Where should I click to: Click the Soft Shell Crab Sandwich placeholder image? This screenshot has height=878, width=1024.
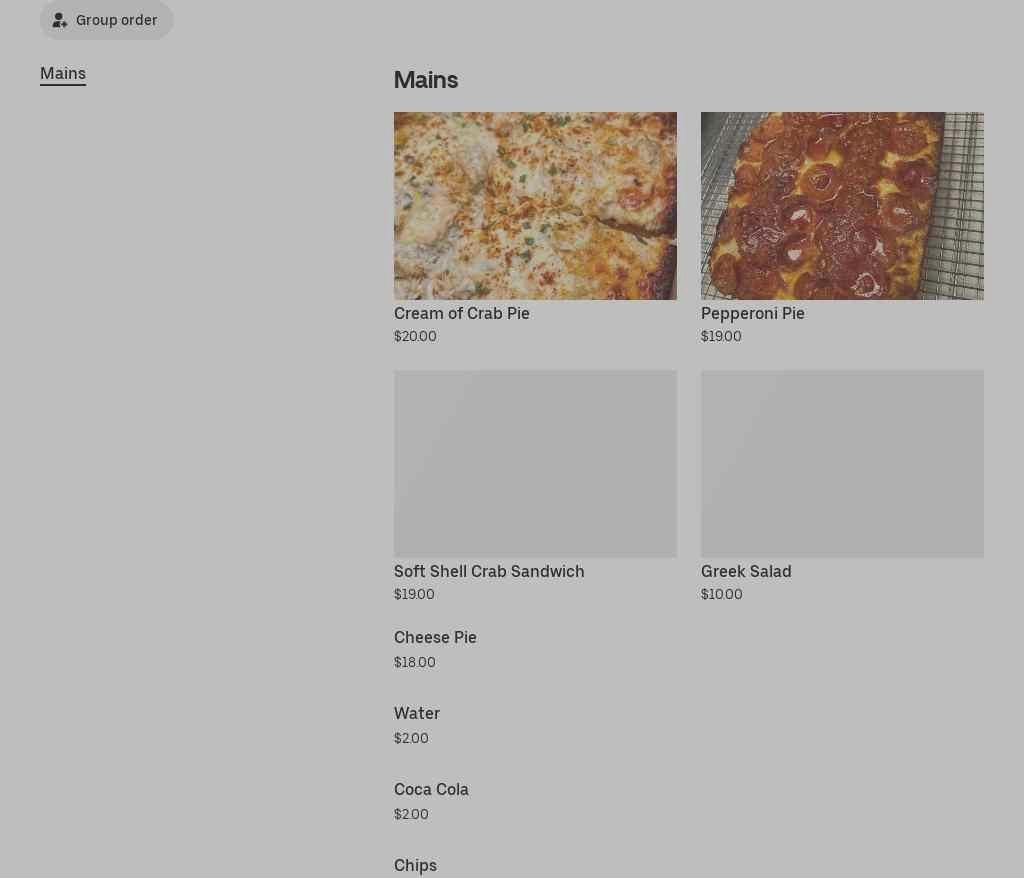(x=535, y=463)
